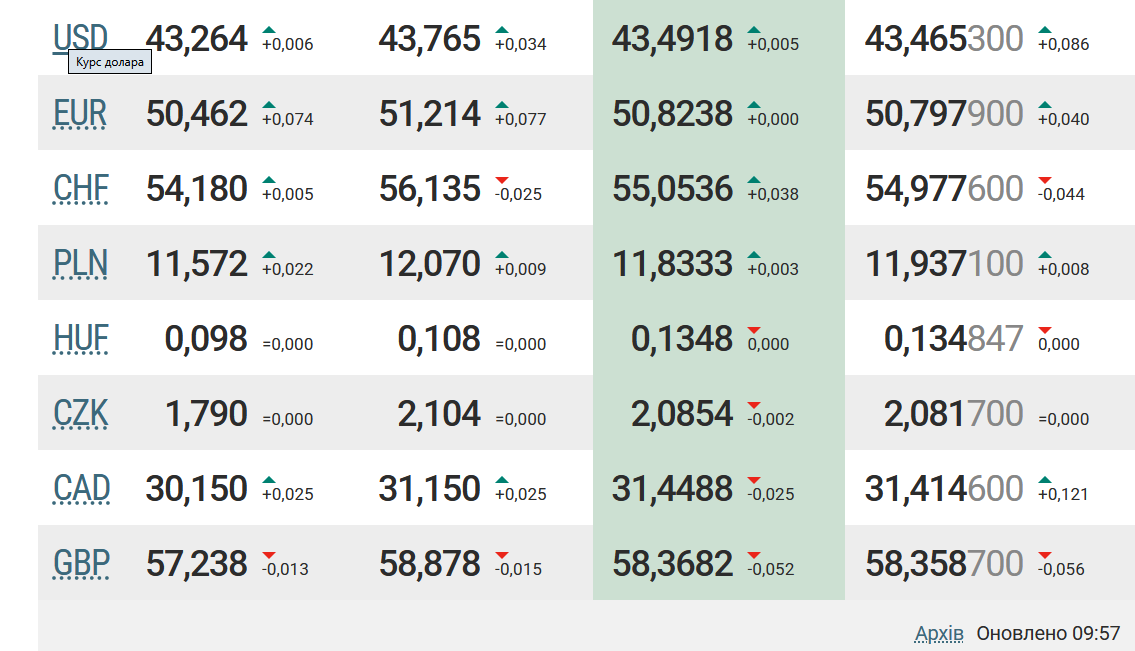
Task: Click the green up arrow beside USD 43,264
Action: tap(269, 30)
